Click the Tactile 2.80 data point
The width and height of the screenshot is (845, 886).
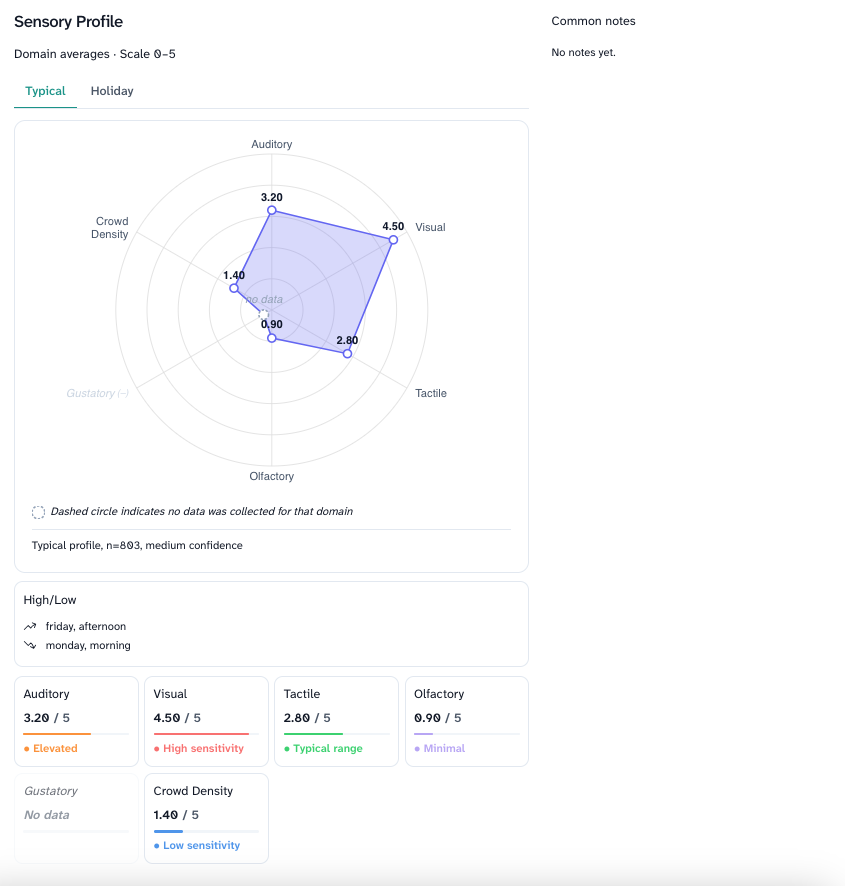[x=347, y=354]
